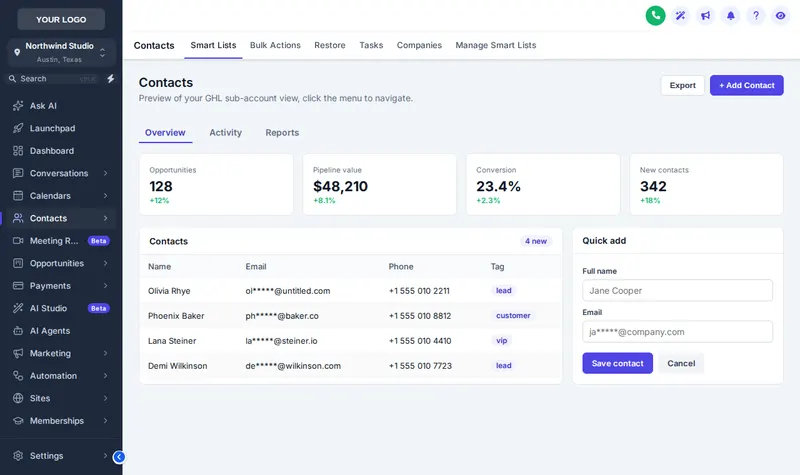This screenshot has height=475, width=800.
Task: Click the Conversations chat icon
Action: pos(18,173)
